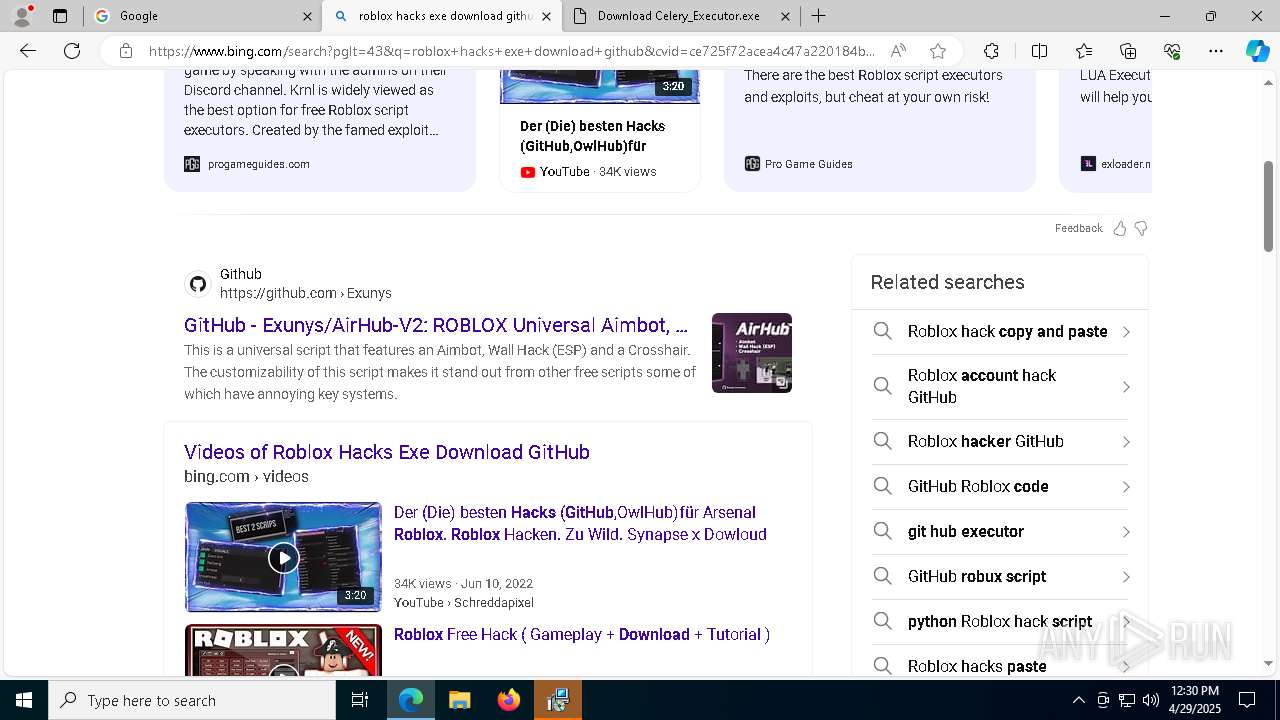Open the Edge profile avatar
The image size is (1280, 720).
[x=22, y=15]
